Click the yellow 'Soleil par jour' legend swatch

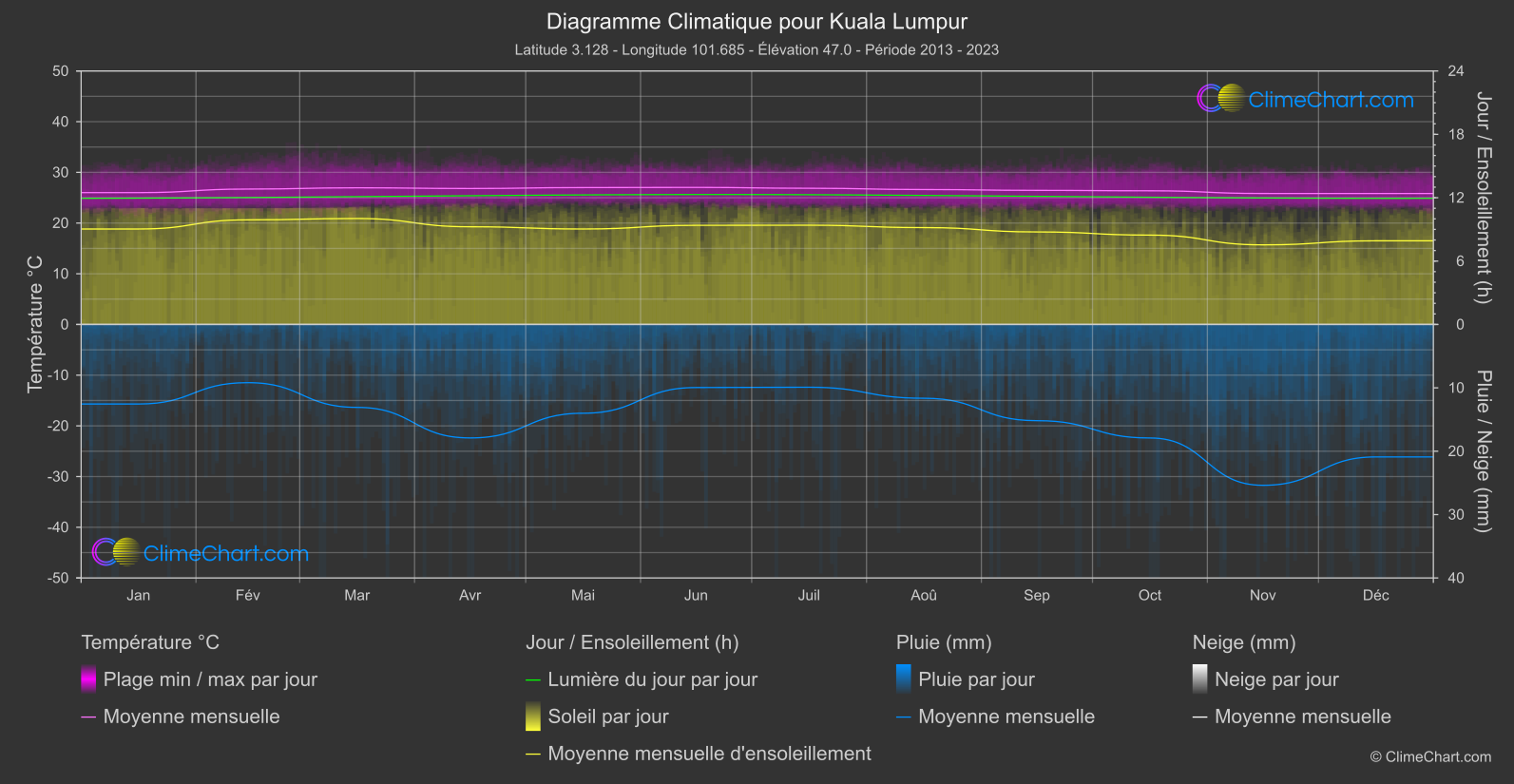[533, 717]
